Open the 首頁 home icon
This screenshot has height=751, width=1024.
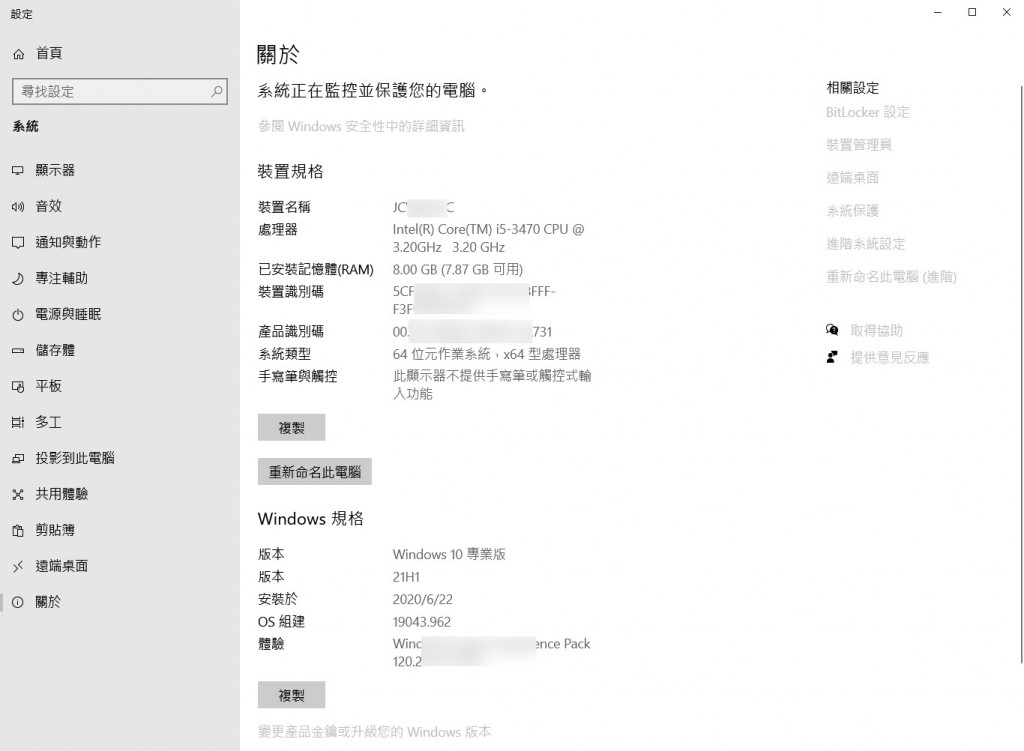tap(19, 54)
